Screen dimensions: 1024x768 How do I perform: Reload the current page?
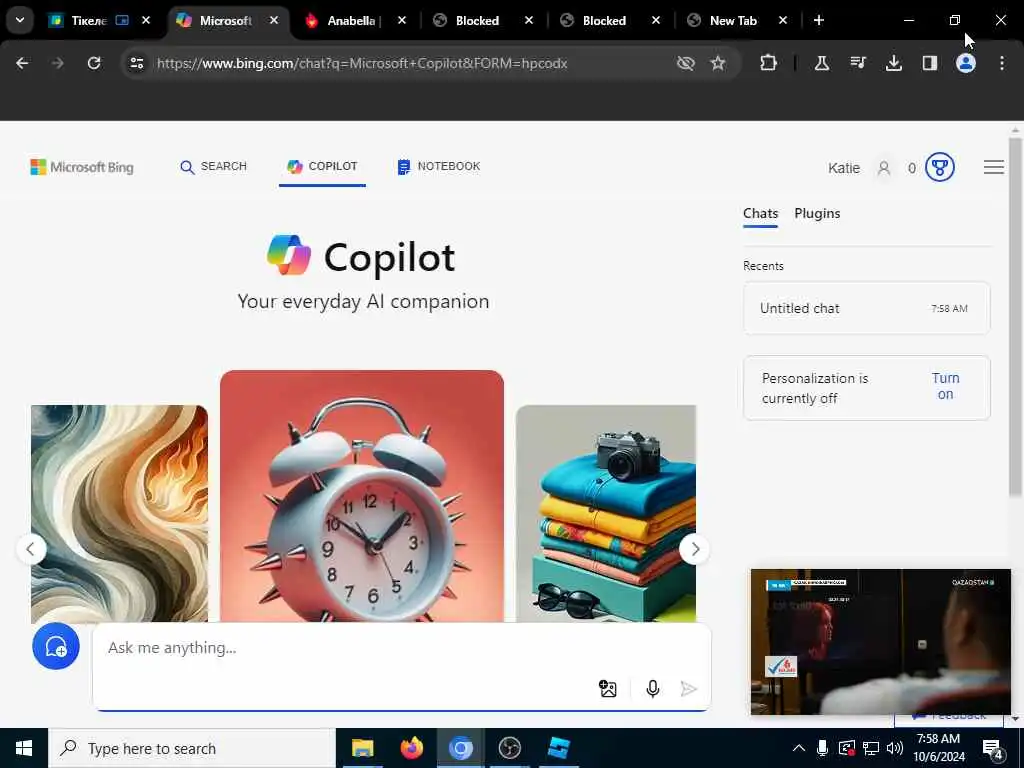[94, 63]
